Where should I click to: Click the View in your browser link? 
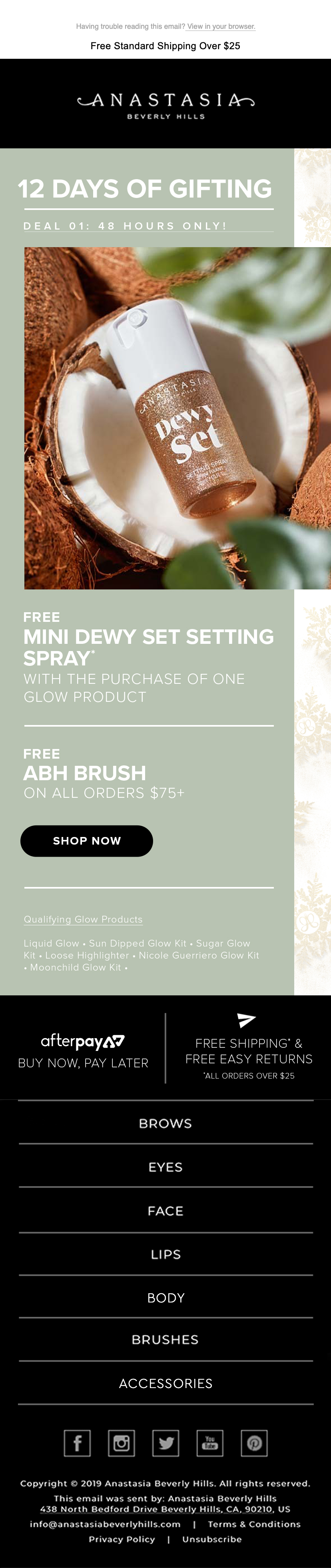(221, 27)
